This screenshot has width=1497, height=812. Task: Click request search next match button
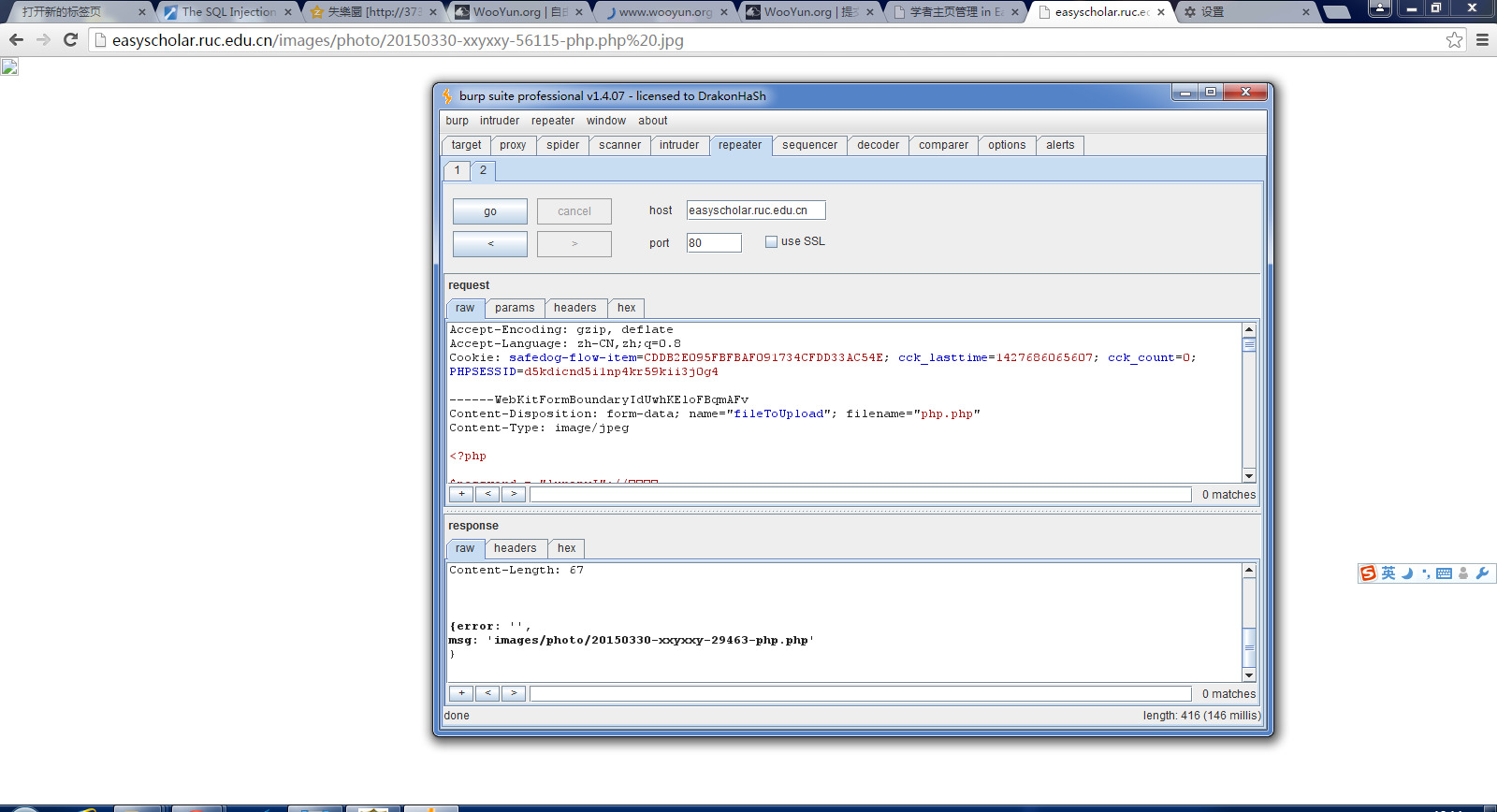[x=514, y=494]
